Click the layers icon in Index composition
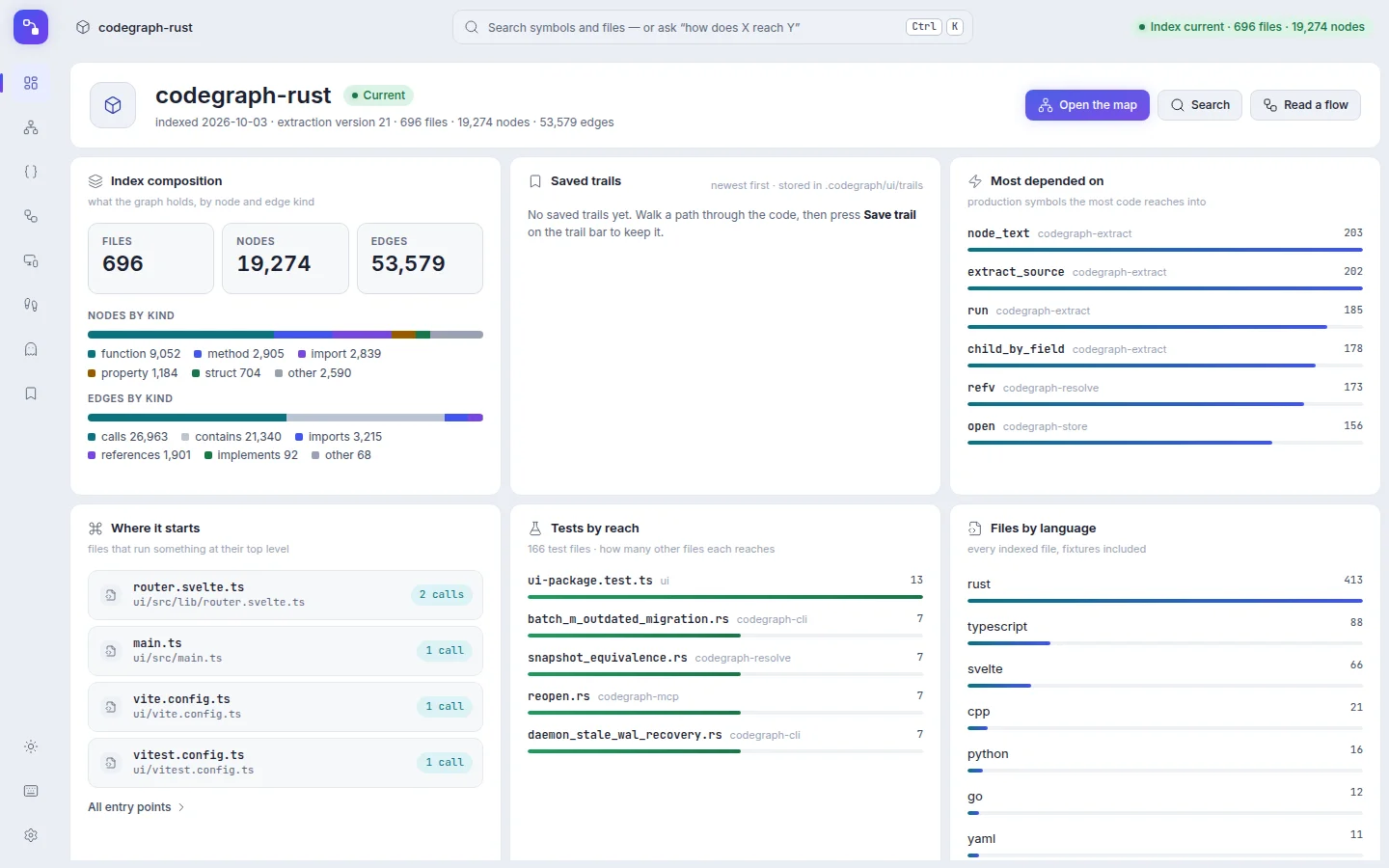Viewport: 1389px width, 868px height. pyautogui.click(x=95, y=181)
